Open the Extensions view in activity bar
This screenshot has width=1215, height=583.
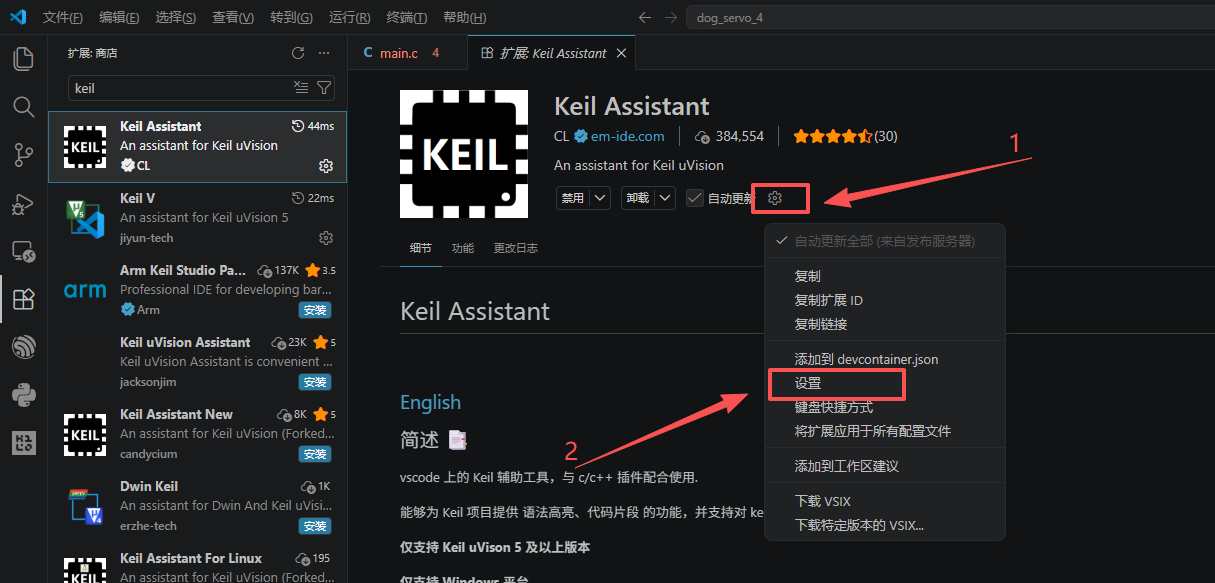point(23,299)
